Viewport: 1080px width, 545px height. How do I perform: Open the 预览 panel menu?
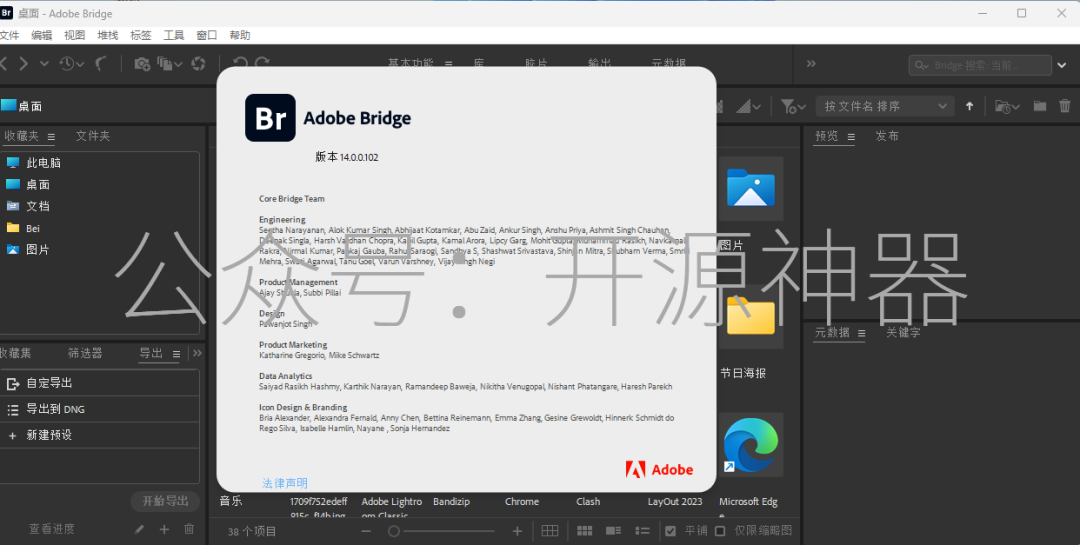(x=851, y=137)
